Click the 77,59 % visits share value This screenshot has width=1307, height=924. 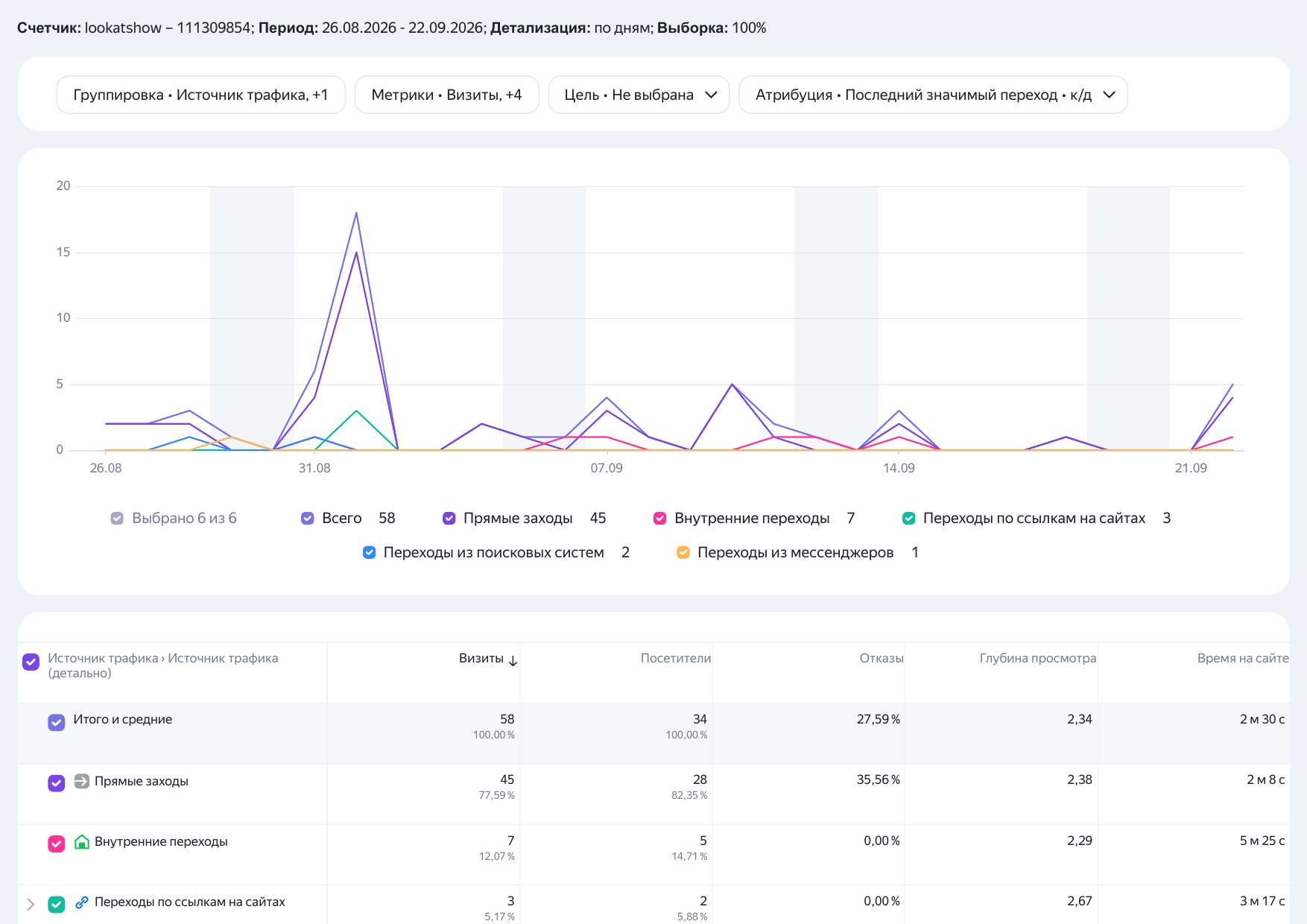click(x=496, y=795)
